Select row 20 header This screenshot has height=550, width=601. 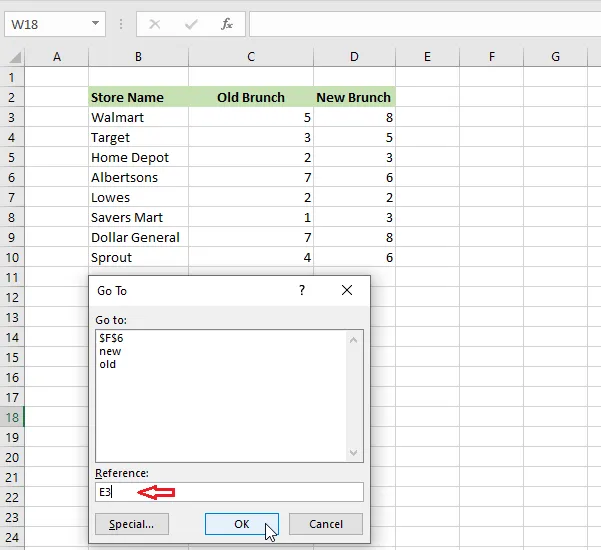11,457
